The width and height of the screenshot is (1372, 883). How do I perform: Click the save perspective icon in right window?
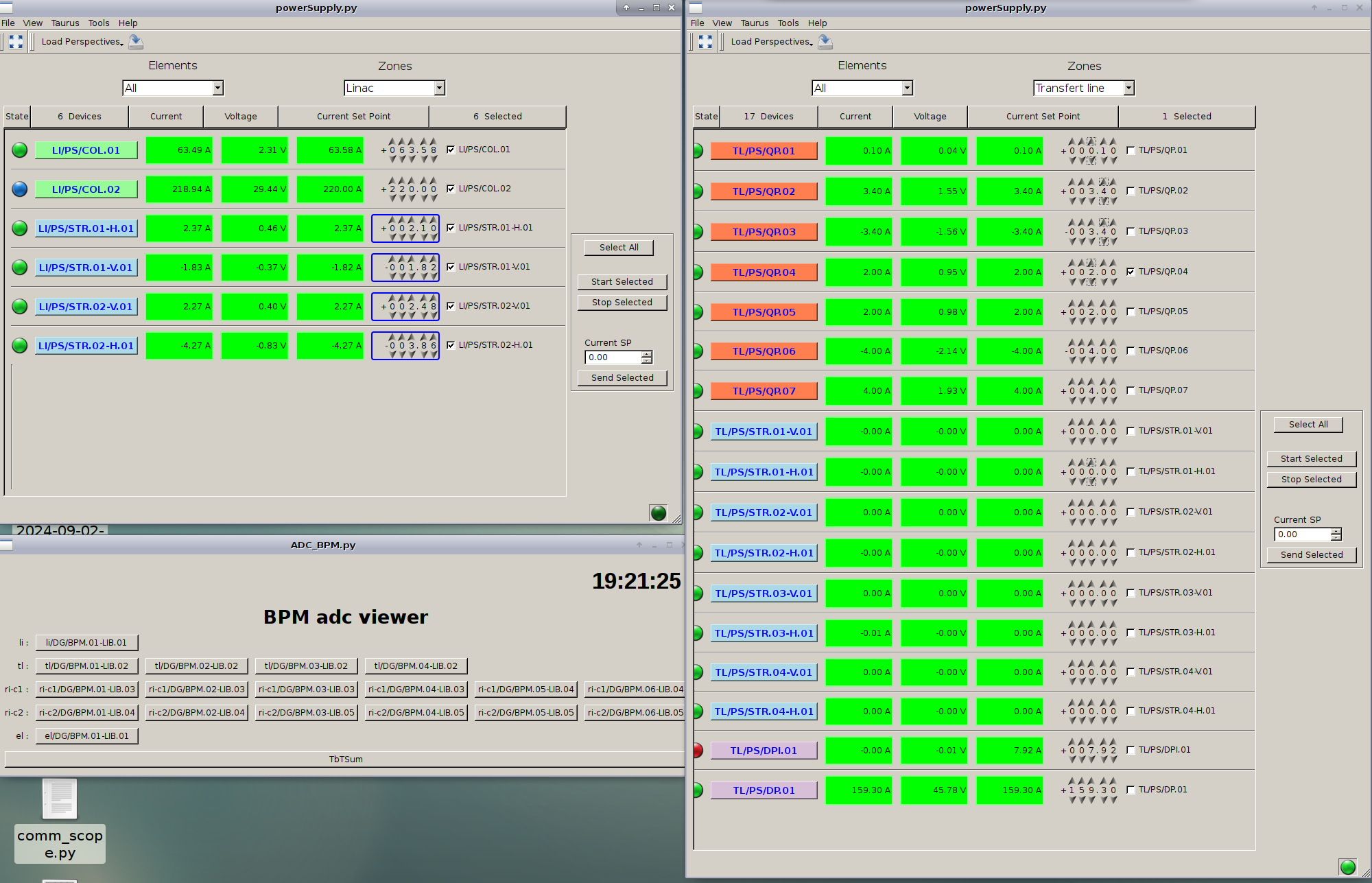[825, 42]
